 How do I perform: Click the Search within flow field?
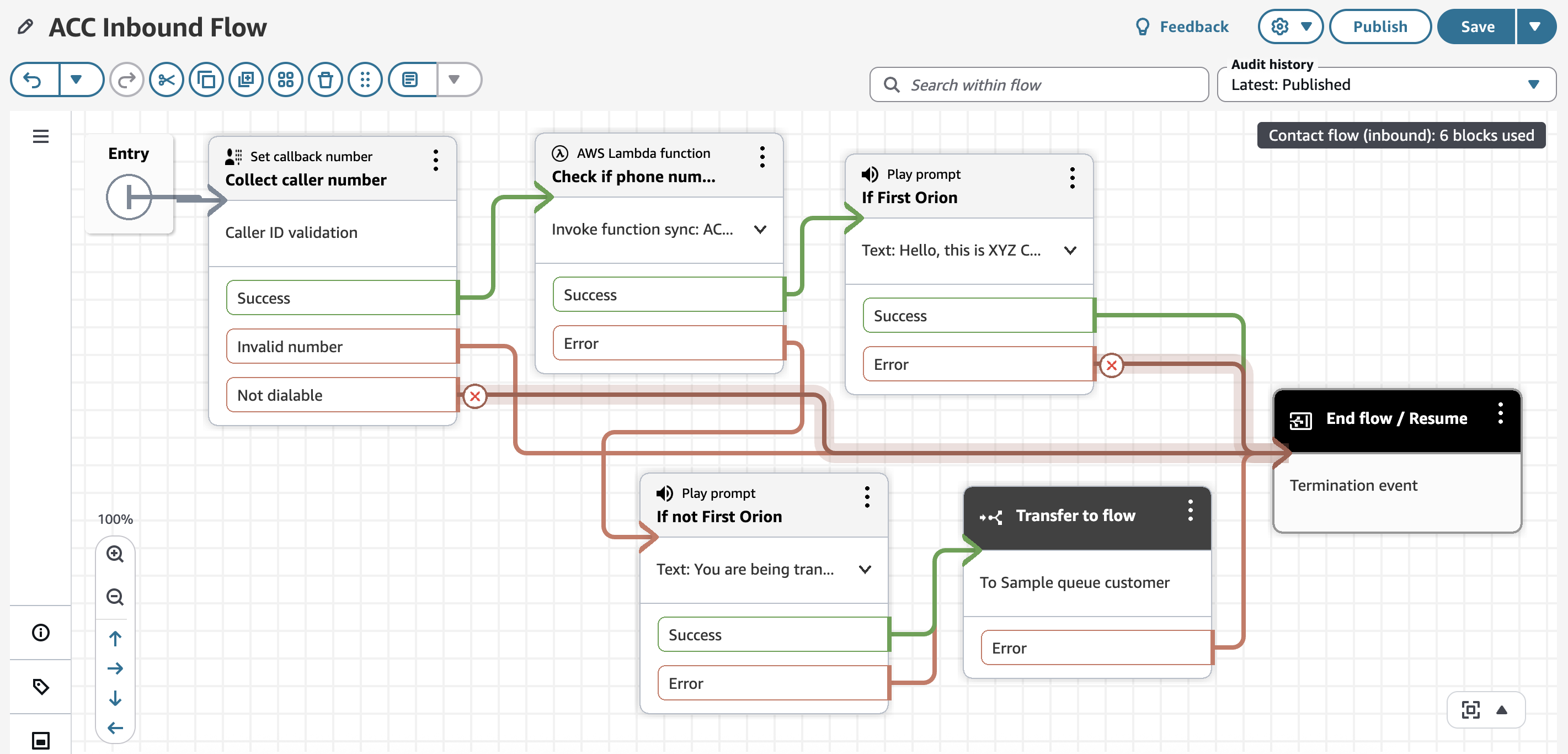pos(1039,84)
